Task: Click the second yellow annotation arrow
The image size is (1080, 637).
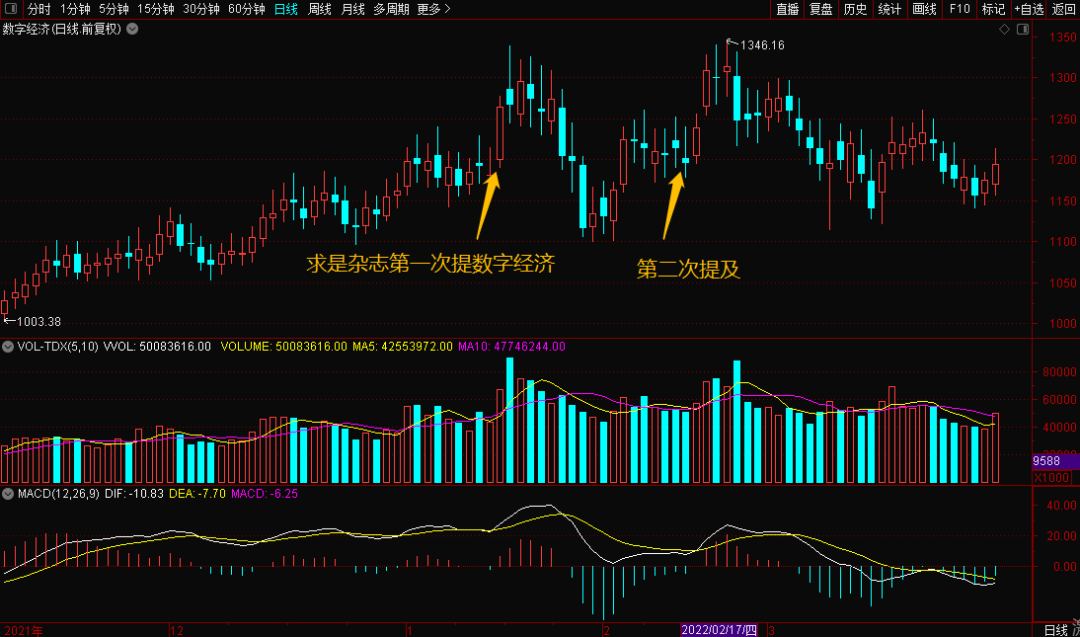Action: click(x=675, y=207)
